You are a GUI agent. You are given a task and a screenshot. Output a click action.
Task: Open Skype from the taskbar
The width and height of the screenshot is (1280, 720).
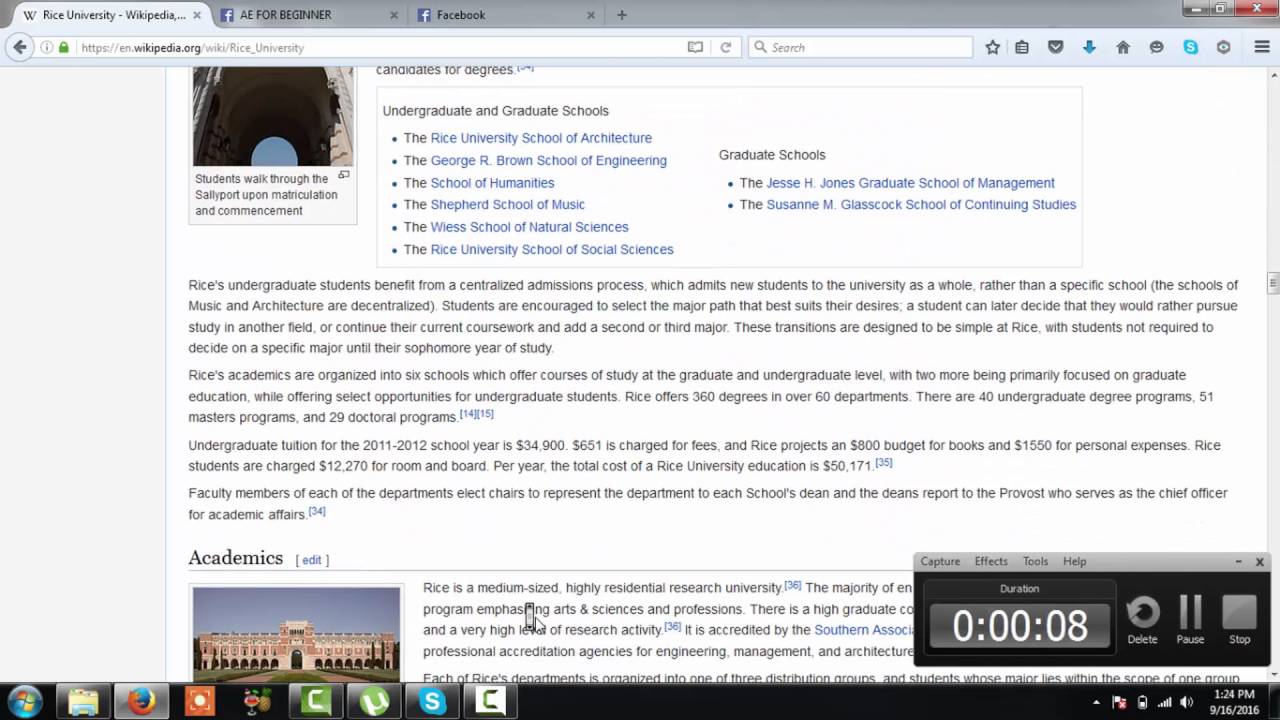pos(432,701)
